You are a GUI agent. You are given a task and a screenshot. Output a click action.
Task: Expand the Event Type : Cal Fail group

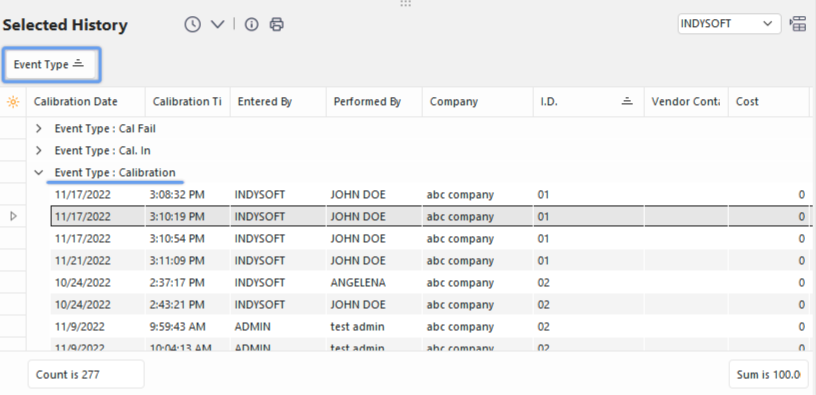(x=39, y=129)
